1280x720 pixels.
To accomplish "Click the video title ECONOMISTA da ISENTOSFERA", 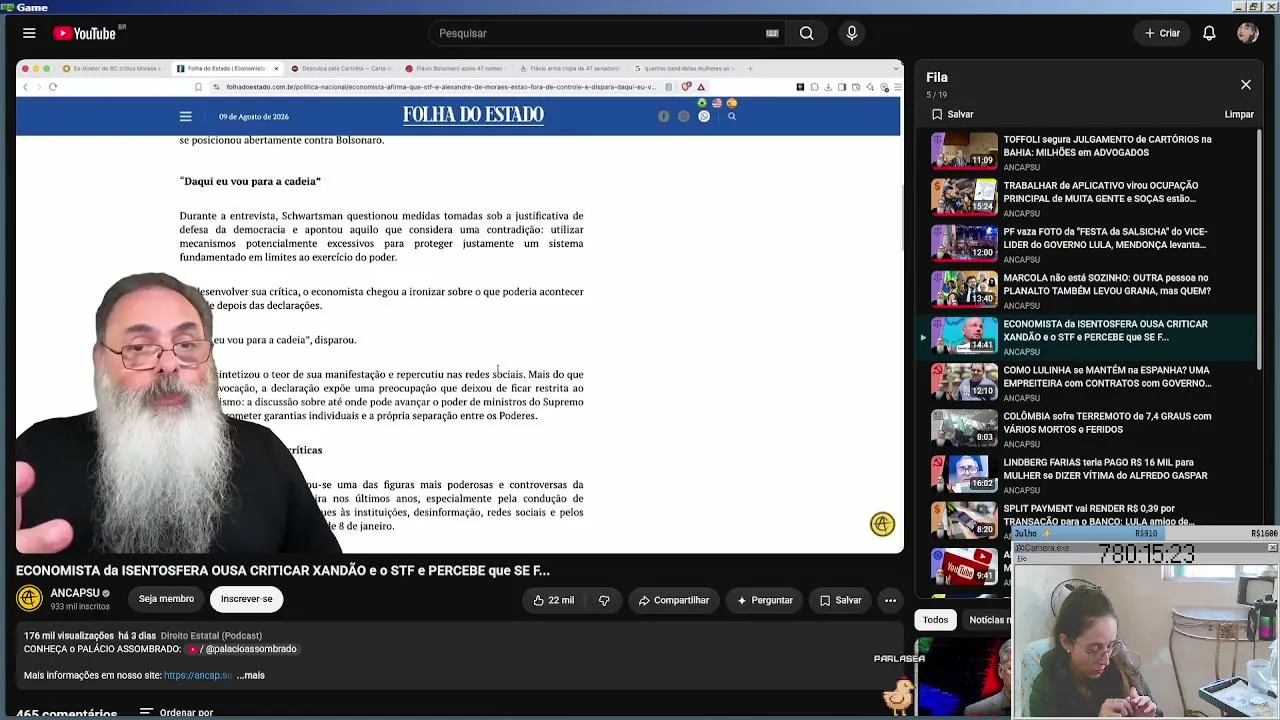I will click(283, 570).
